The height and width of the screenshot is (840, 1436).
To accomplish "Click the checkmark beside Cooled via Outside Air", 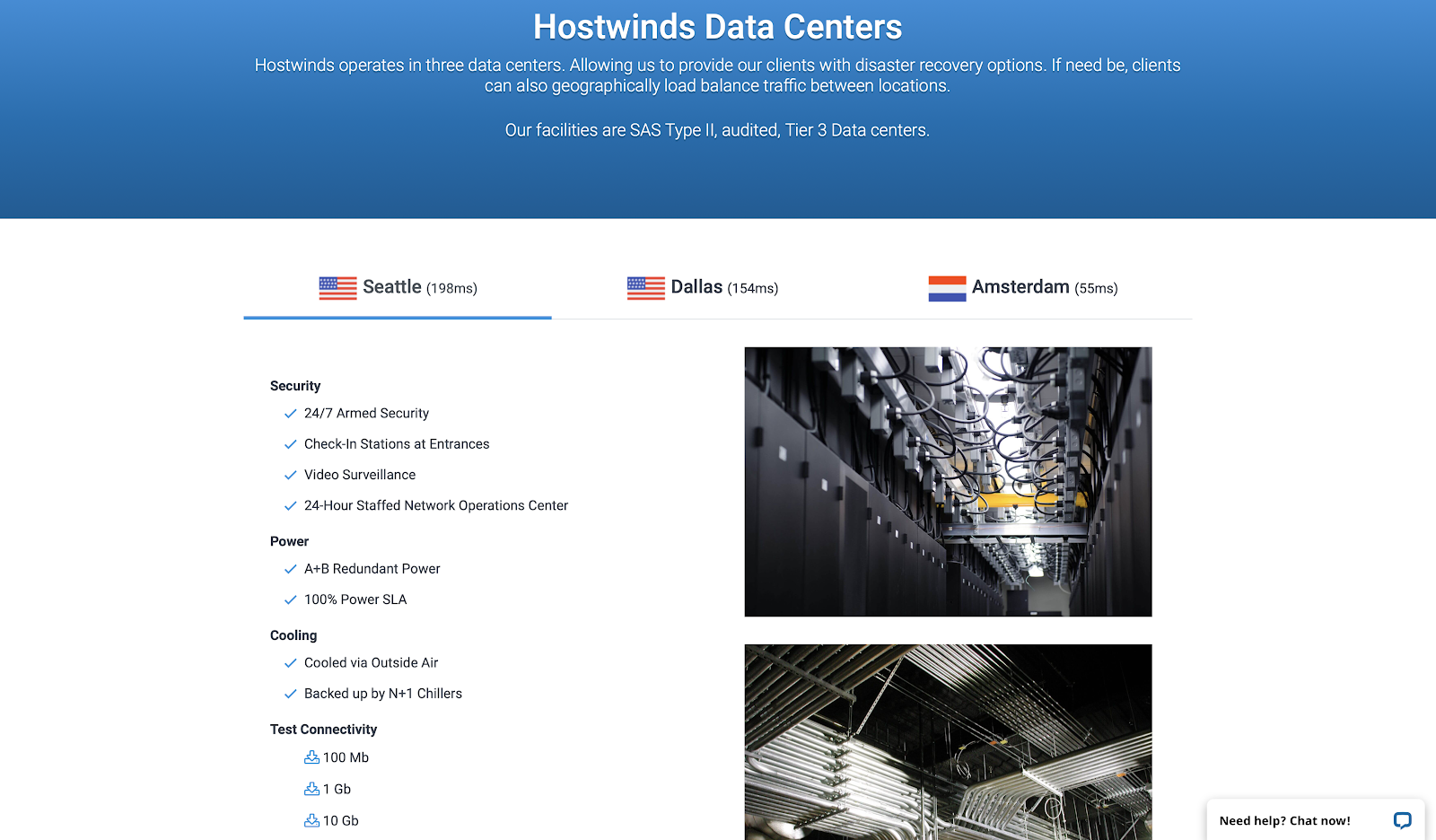I will pyautogui.click(x=291, y=663).
